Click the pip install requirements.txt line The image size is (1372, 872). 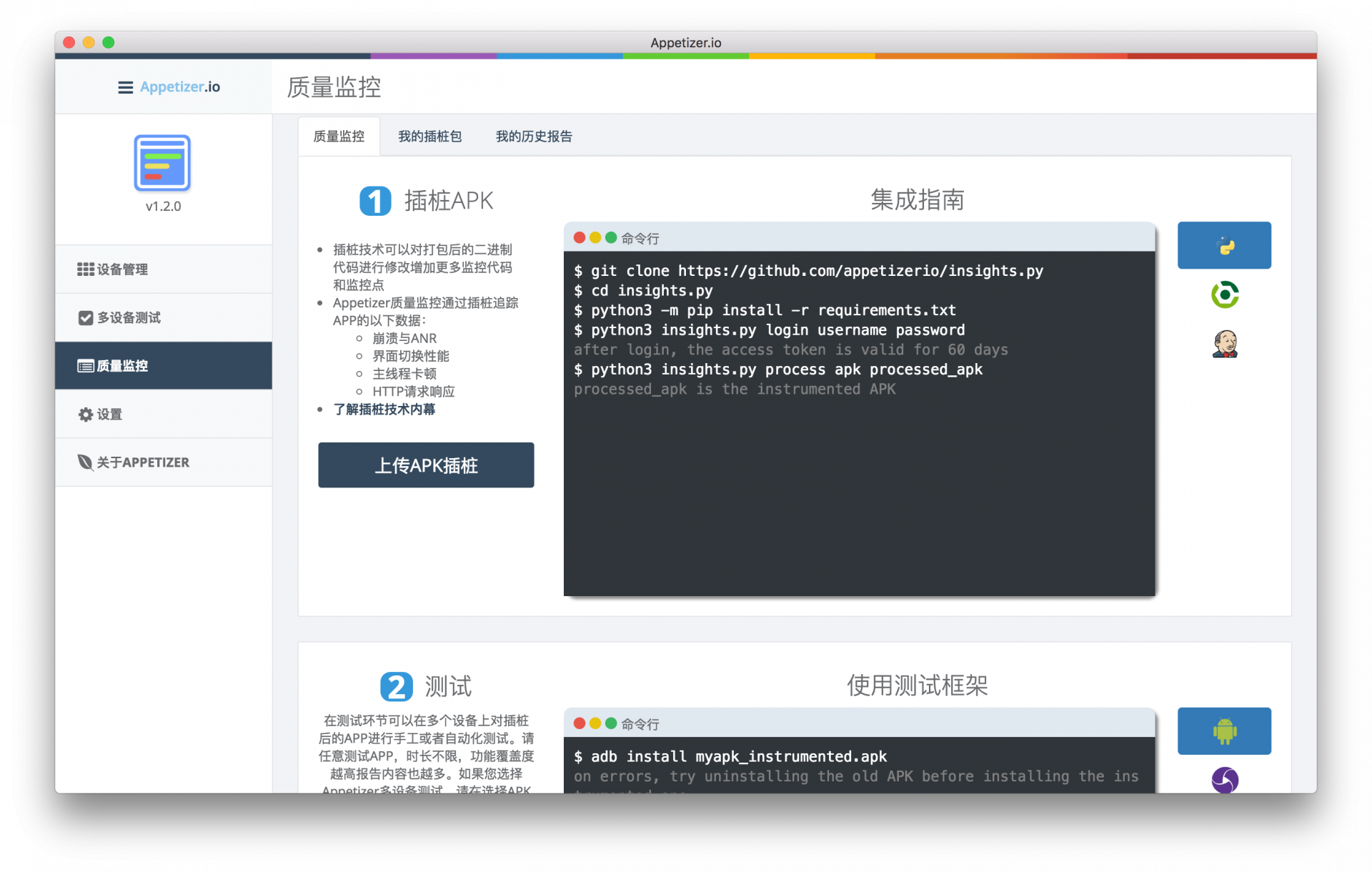point(765,310)
